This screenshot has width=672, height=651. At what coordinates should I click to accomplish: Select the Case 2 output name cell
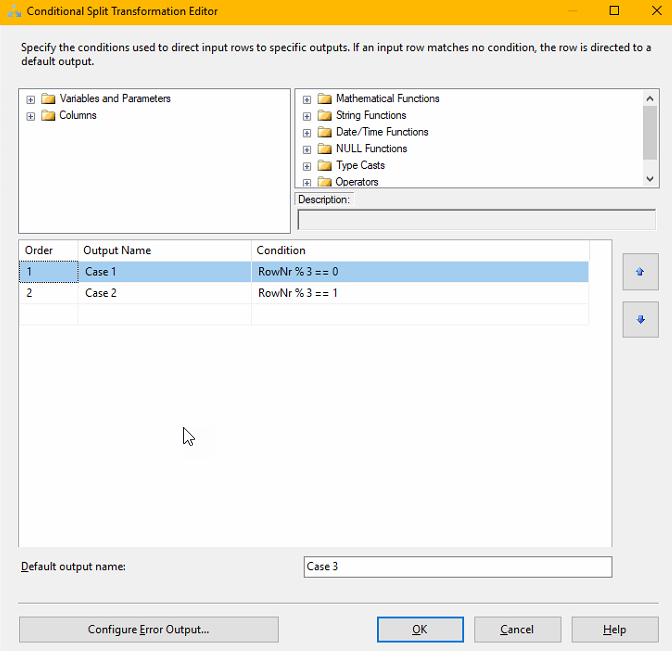[164, 293]
